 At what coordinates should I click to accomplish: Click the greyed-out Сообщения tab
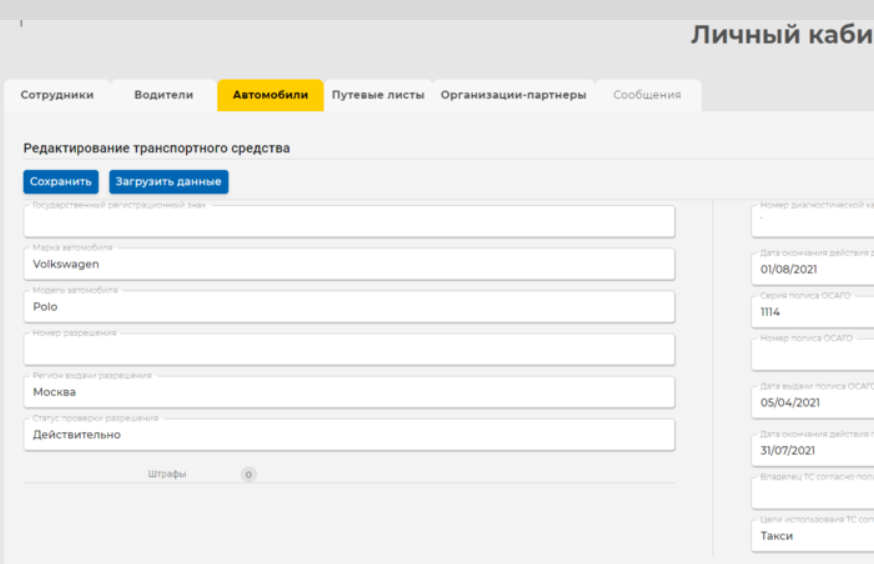[x=647, y=95]
